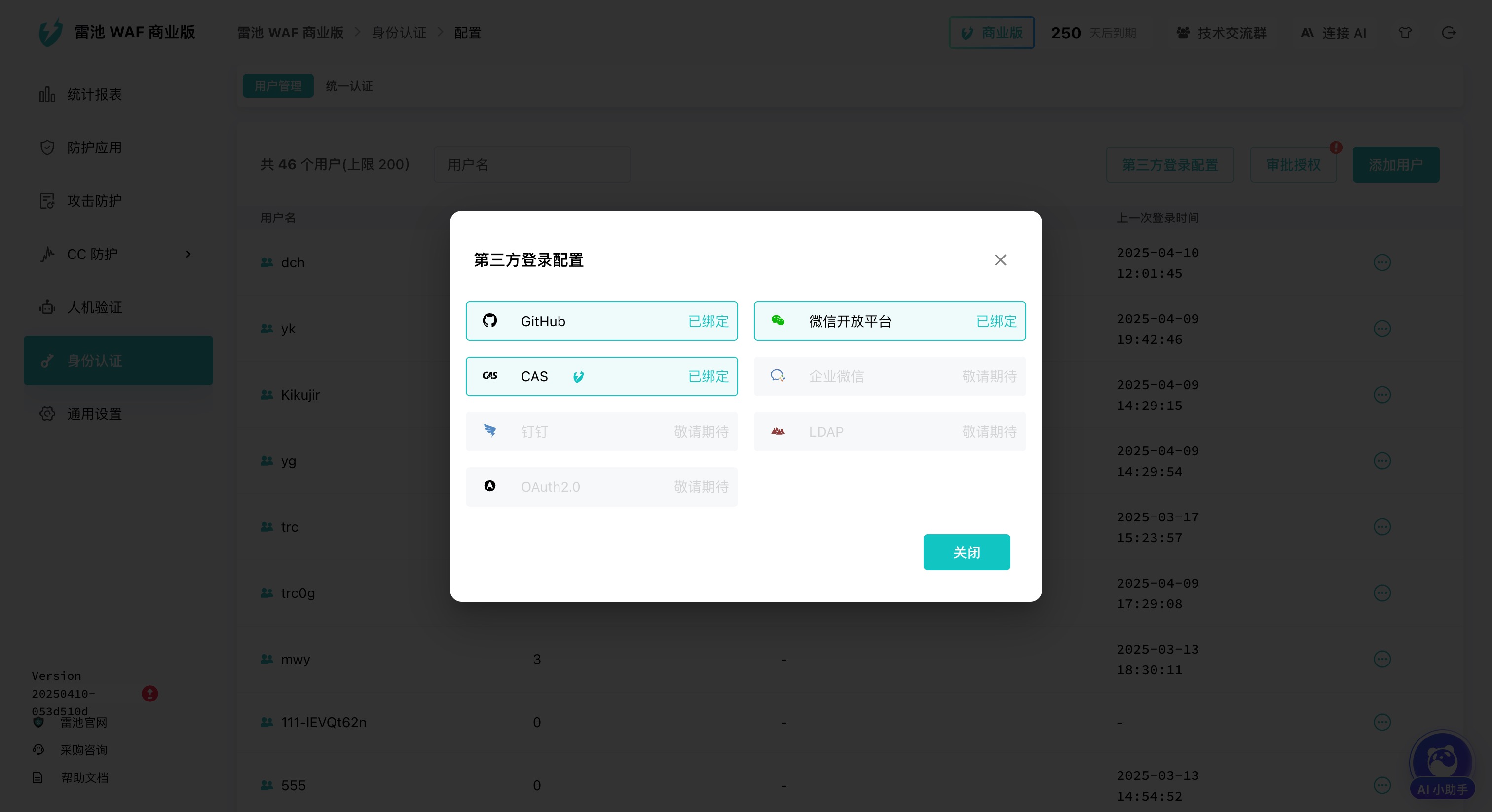Open the 技术交流群 link
Image resolution: width=1492 pixels, height=812 pixels.
pyautogui.click(x=1222, y=33)
